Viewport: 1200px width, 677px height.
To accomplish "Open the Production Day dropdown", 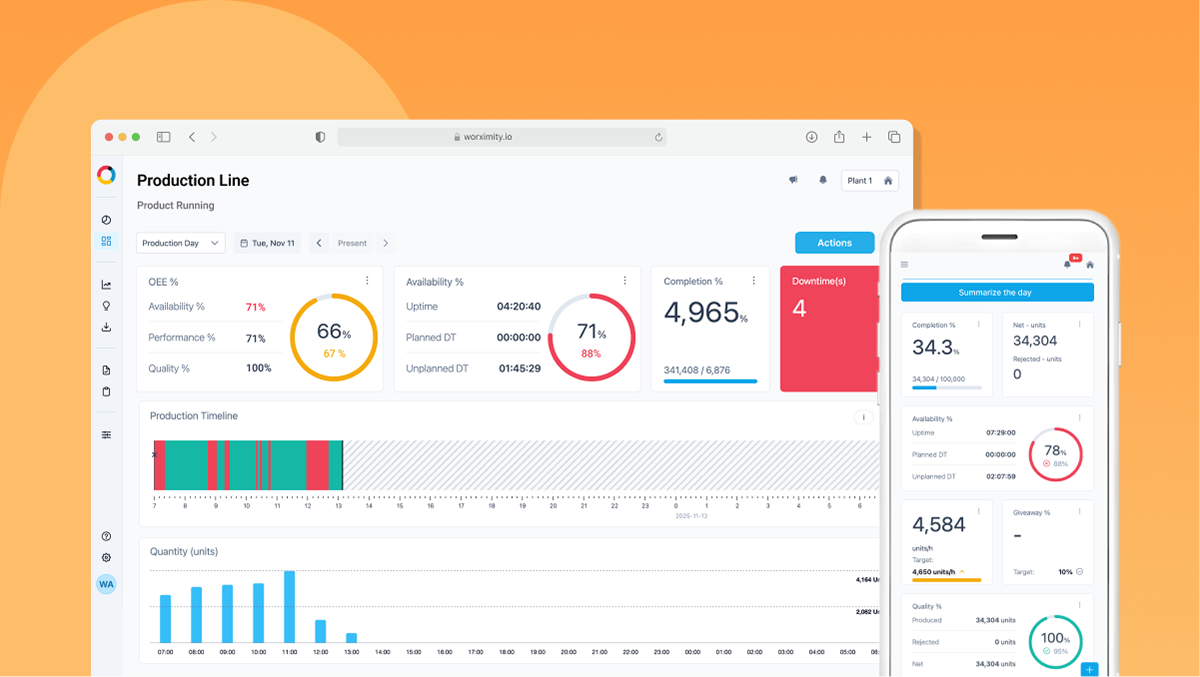I will [180, 243].
